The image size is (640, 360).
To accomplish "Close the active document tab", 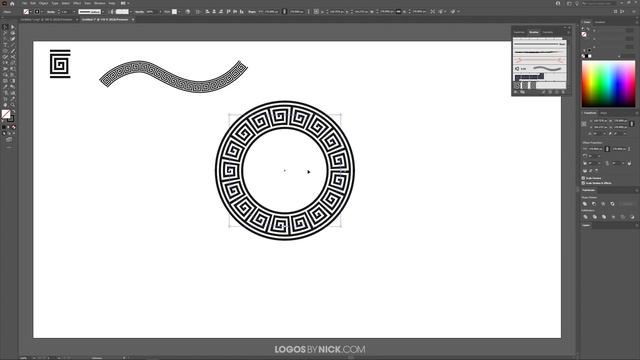I will tap(133, 20).
